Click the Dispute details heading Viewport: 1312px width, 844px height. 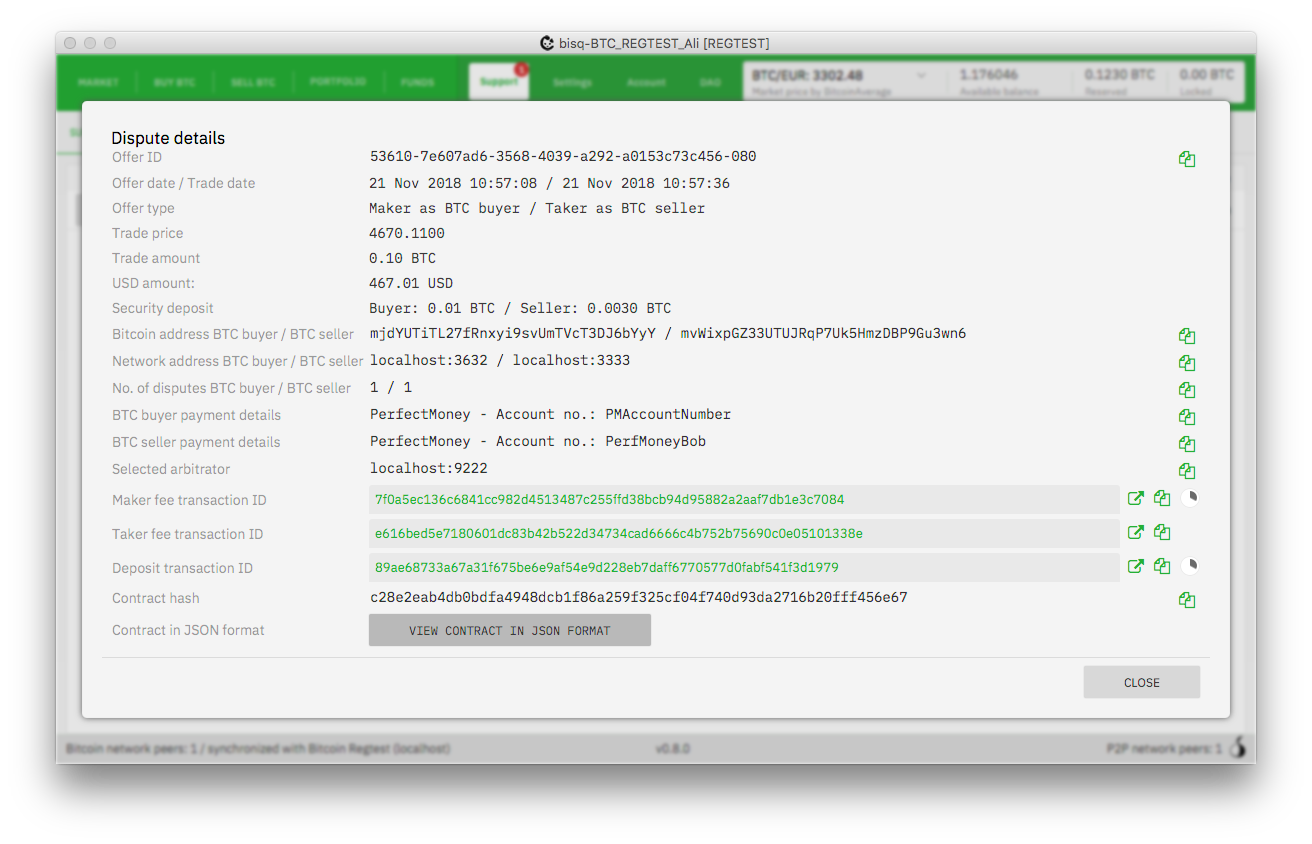[x=168, y=138]
